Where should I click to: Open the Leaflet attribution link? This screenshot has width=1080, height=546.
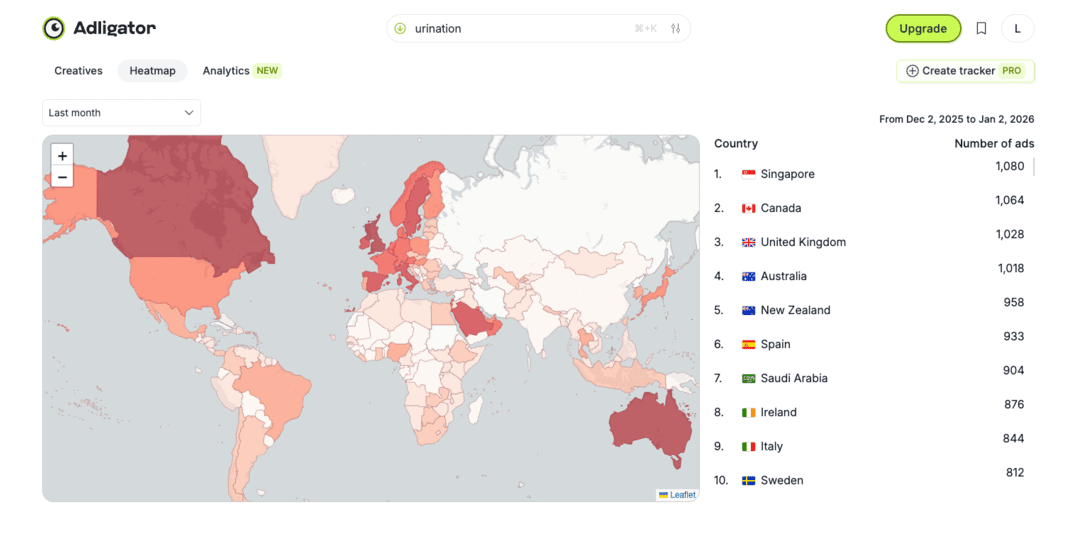click(682, 495)
